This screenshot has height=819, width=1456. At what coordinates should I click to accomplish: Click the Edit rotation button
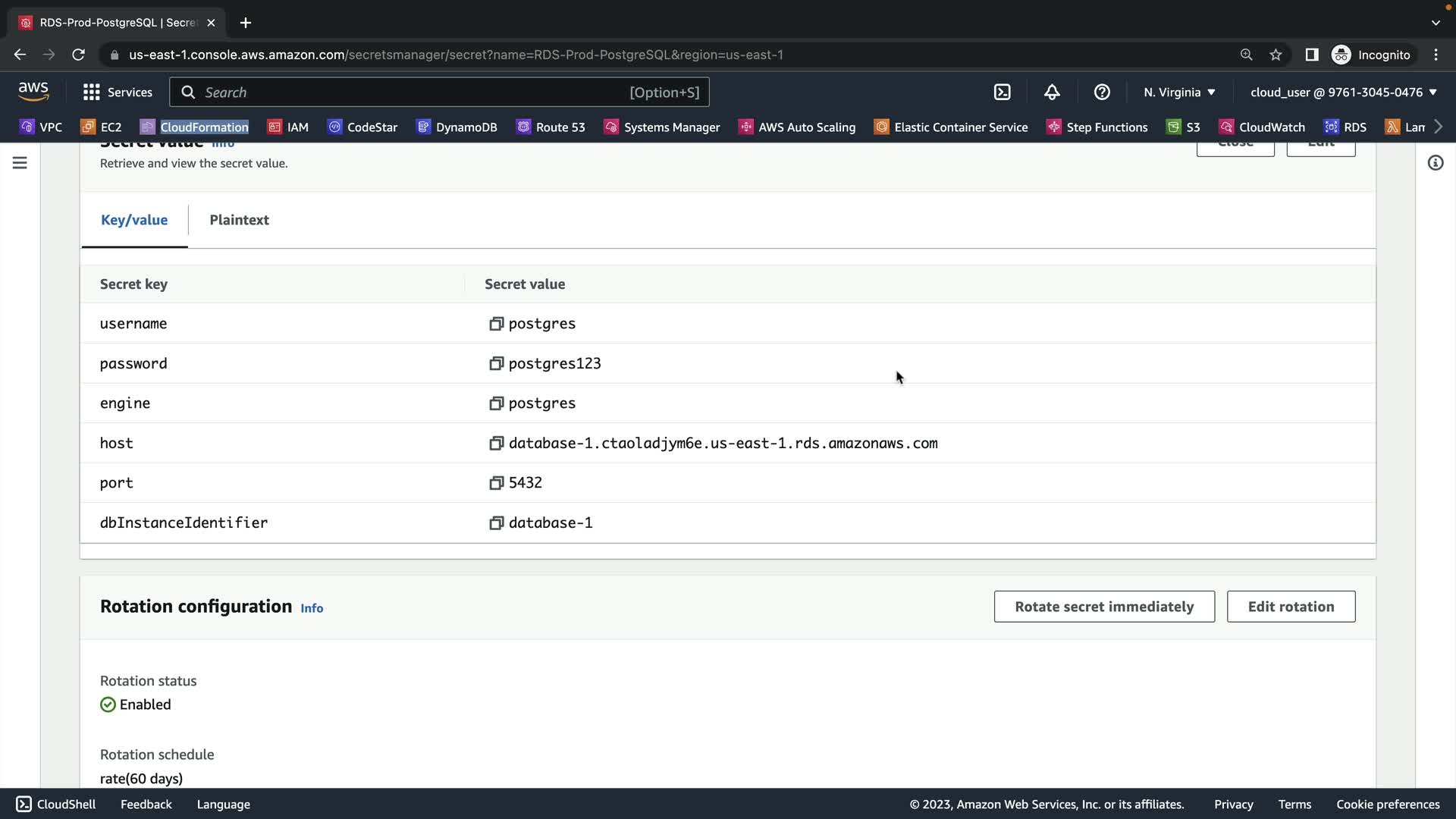pyautogui.click(x=1291, y=607)
